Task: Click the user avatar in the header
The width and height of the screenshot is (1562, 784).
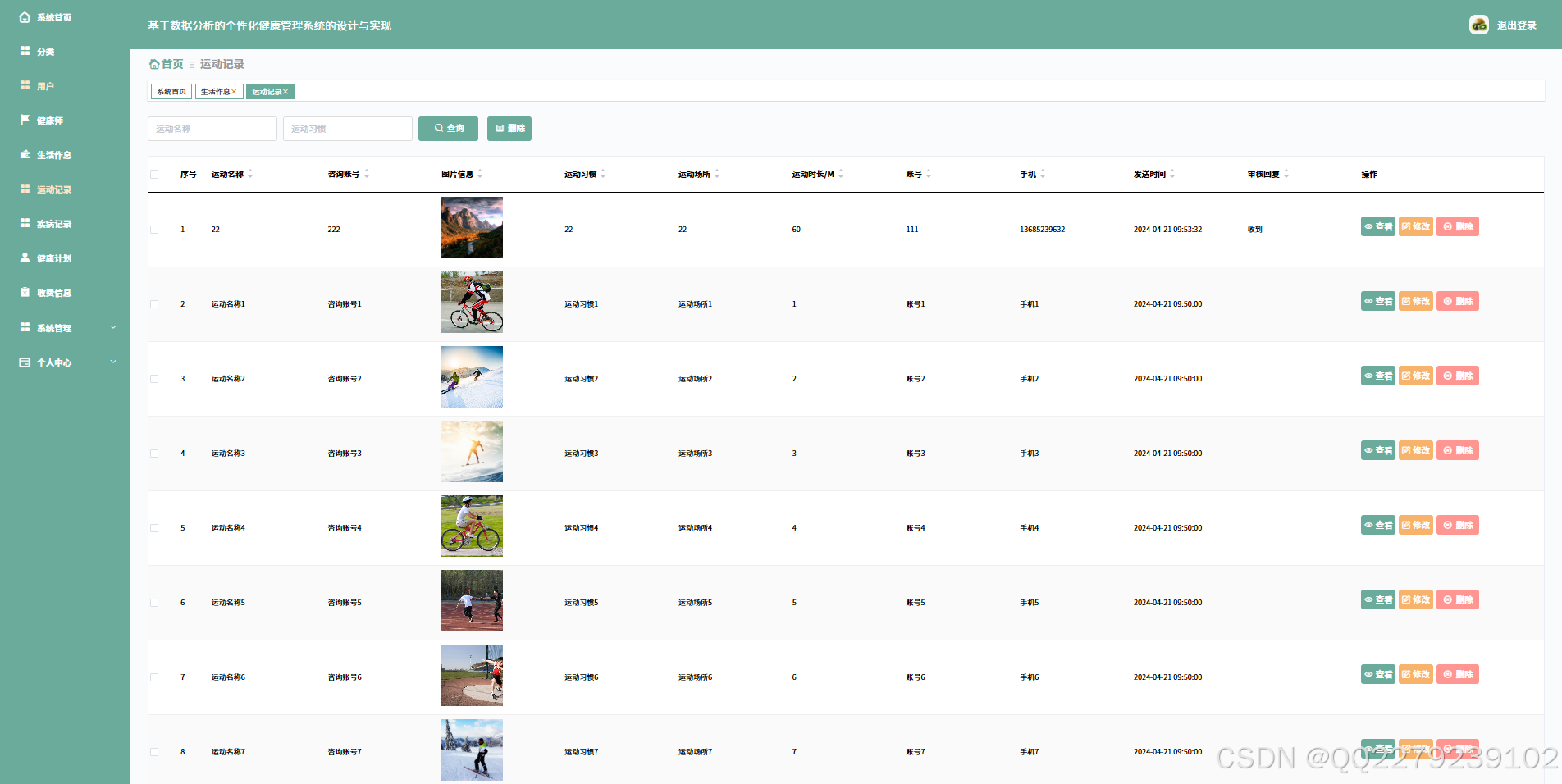Action: point(1479,25)
